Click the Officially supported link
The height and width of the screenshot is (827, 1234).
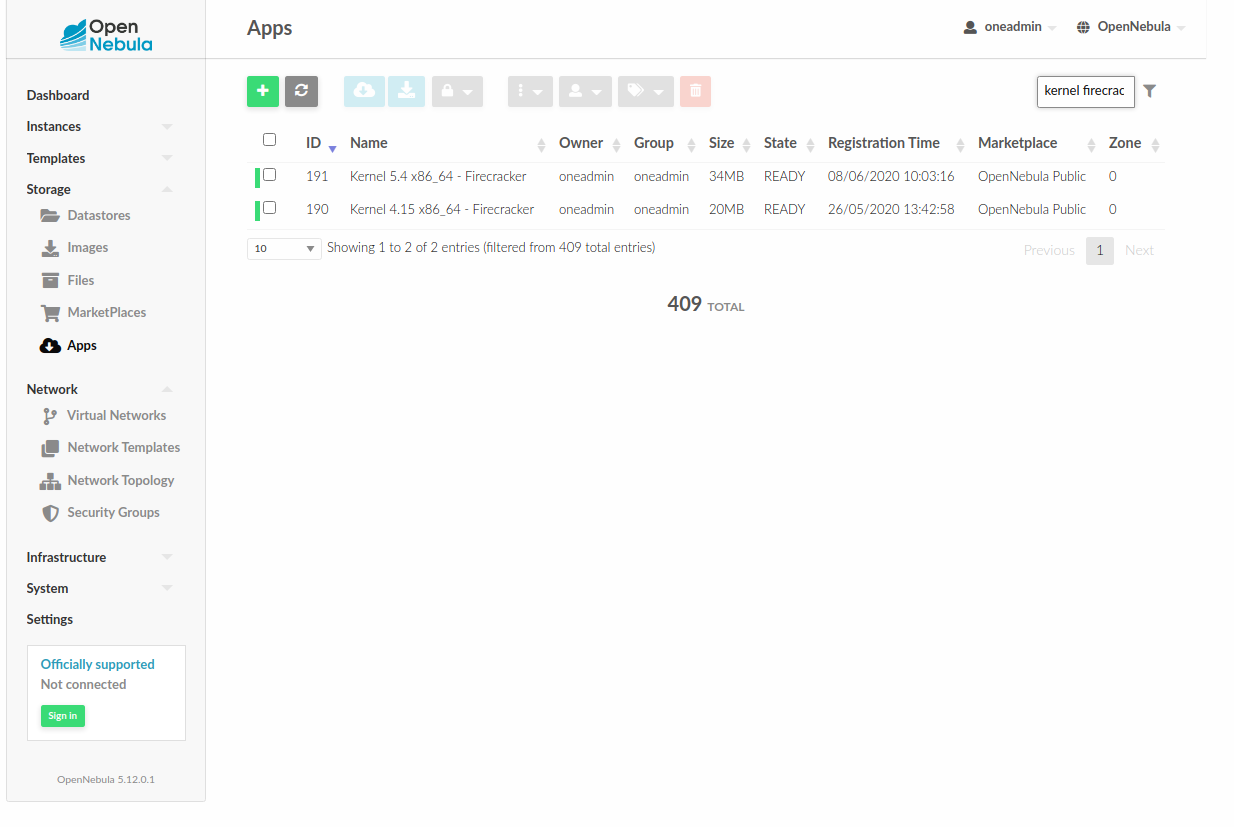point(98,664)
